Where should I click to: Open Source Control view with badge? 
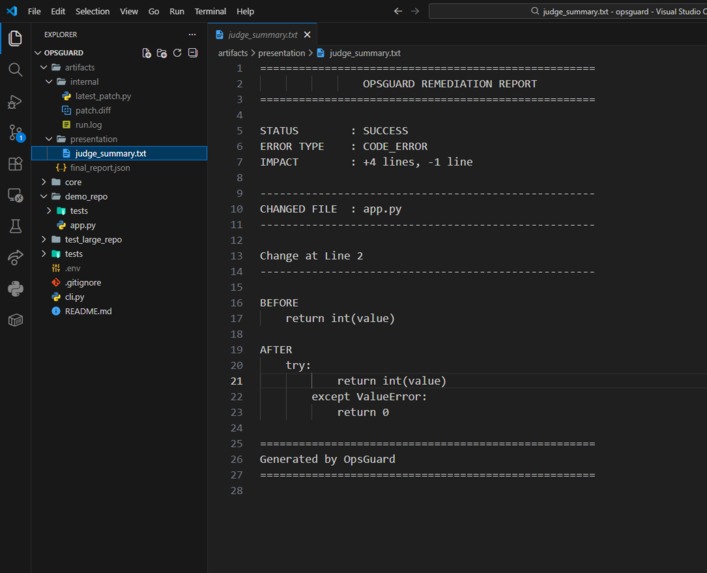16,133
